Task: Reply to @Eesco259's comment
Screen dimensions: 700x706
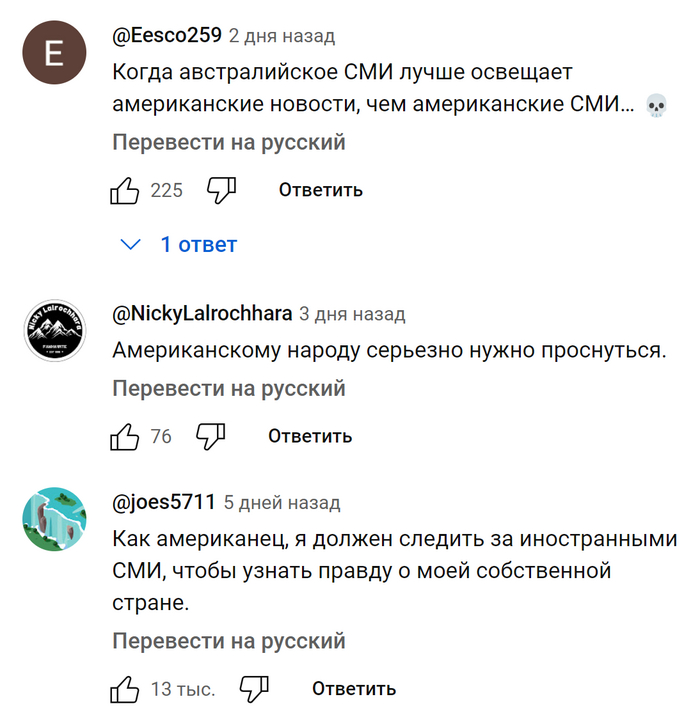Action: point(320,190)
